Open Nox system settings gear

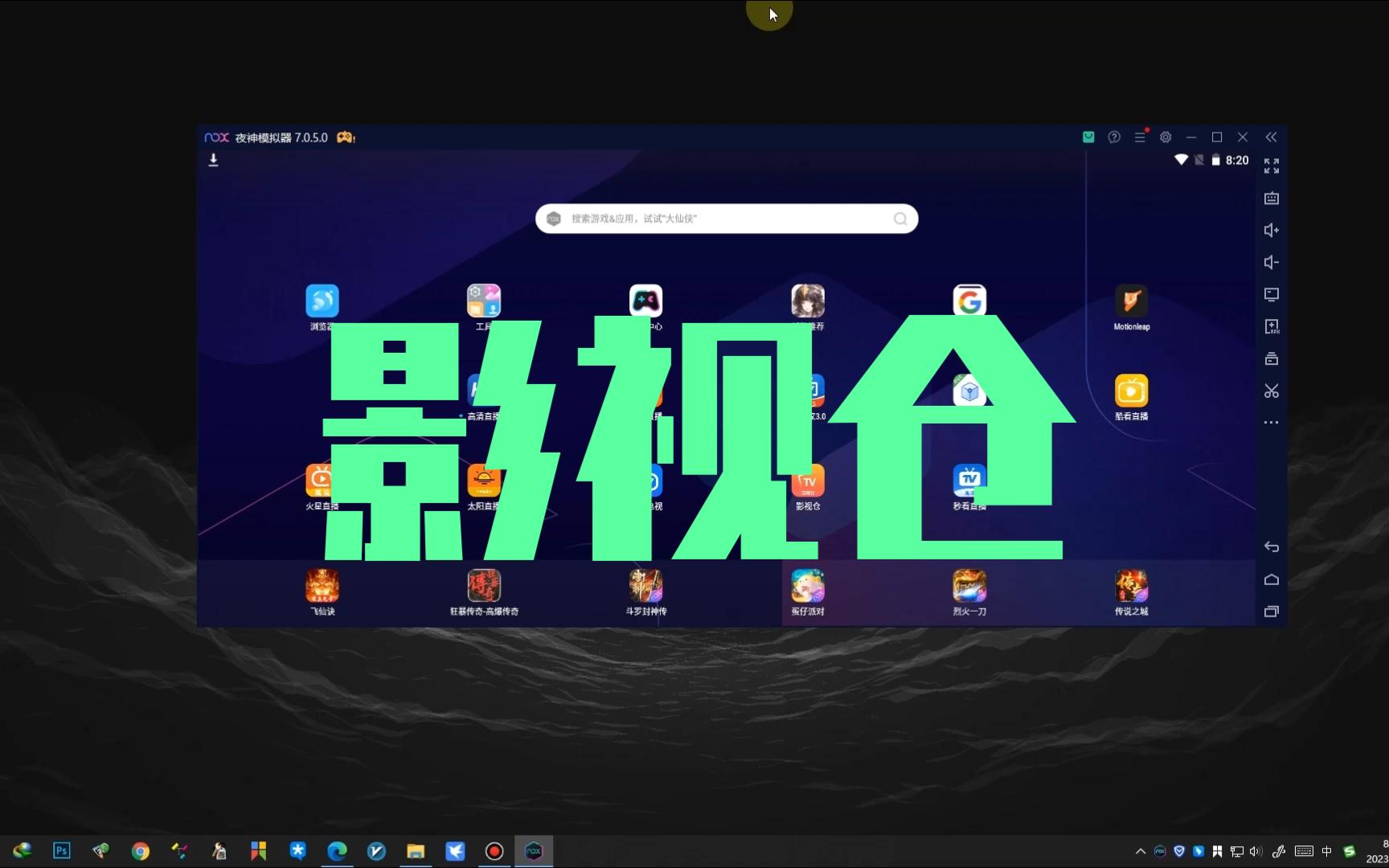[1166, 137]
